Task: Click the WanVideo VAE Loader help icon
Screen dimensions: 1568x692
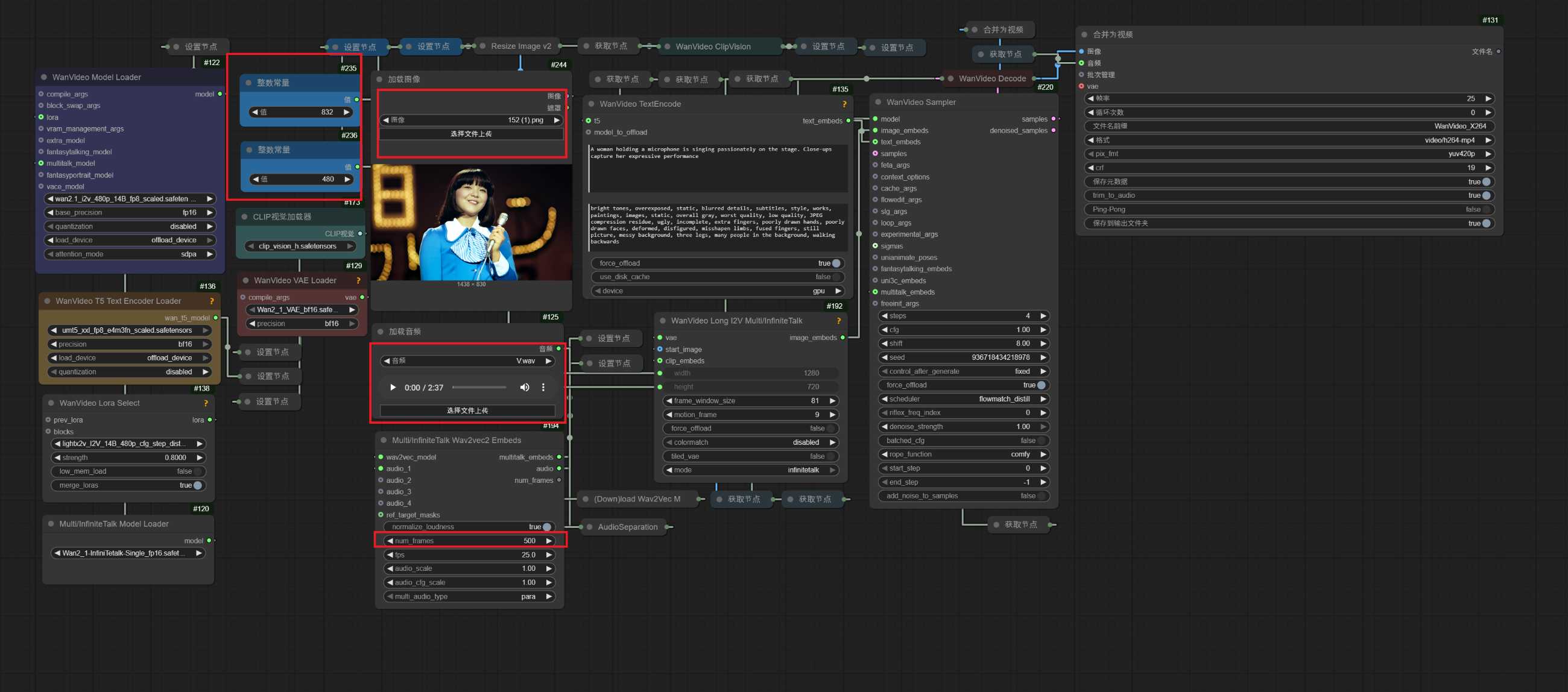Action: [x=358, y=280]
